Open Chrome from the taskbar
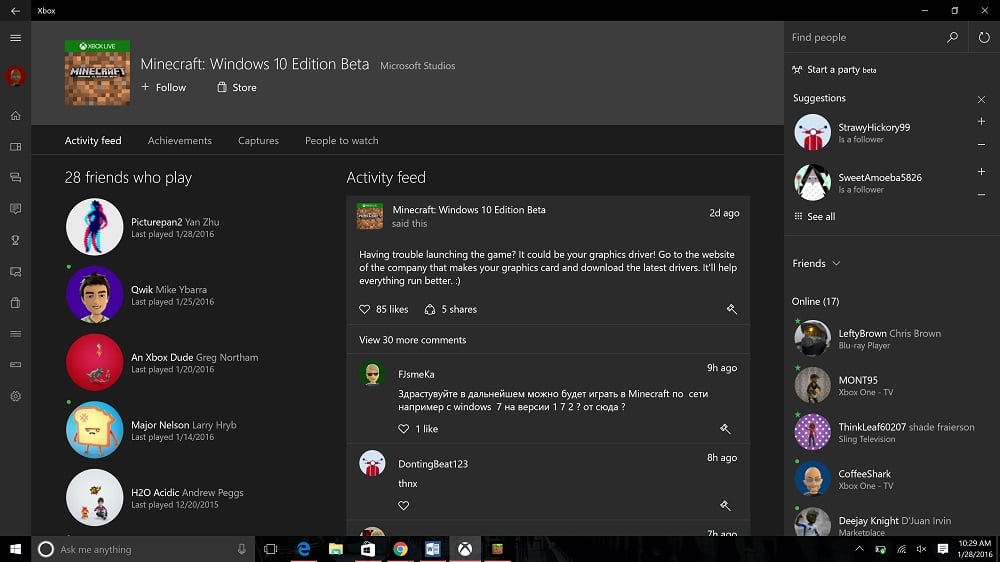1000x562 pixels. pos(401,549)
